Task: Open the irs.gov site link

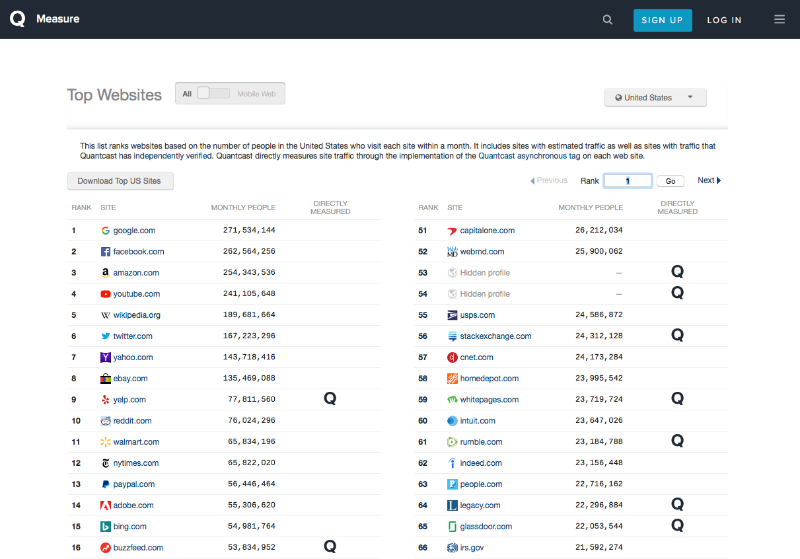Action: (x=472, y=548)
